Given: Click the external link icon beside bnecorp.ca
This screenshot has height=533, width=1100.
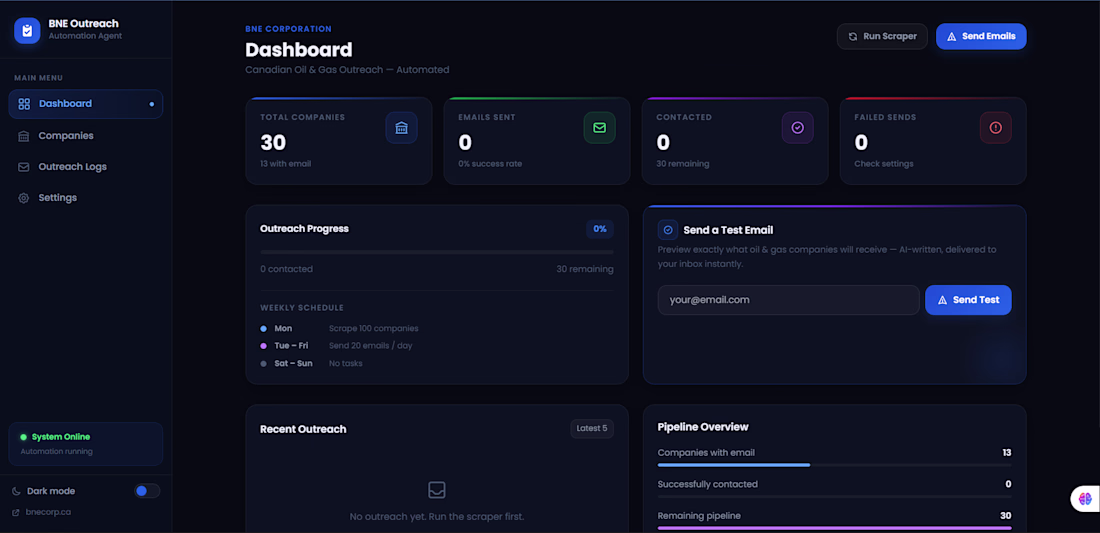Looking at the screenshot, I should (x=15, y=512).
